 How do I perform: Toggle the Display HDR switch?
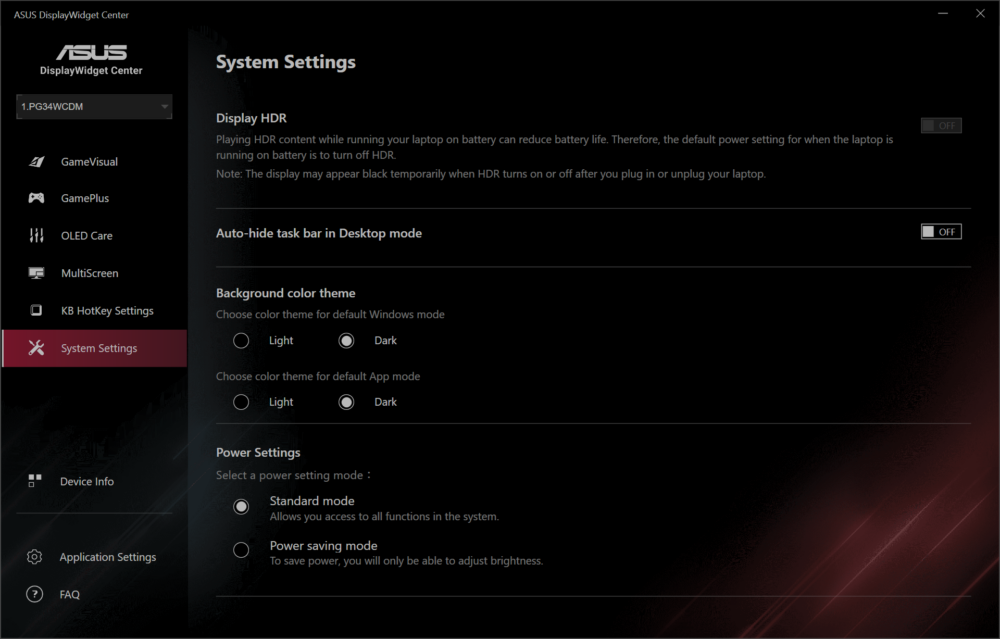pyautogui.click(x=940, y=126)
